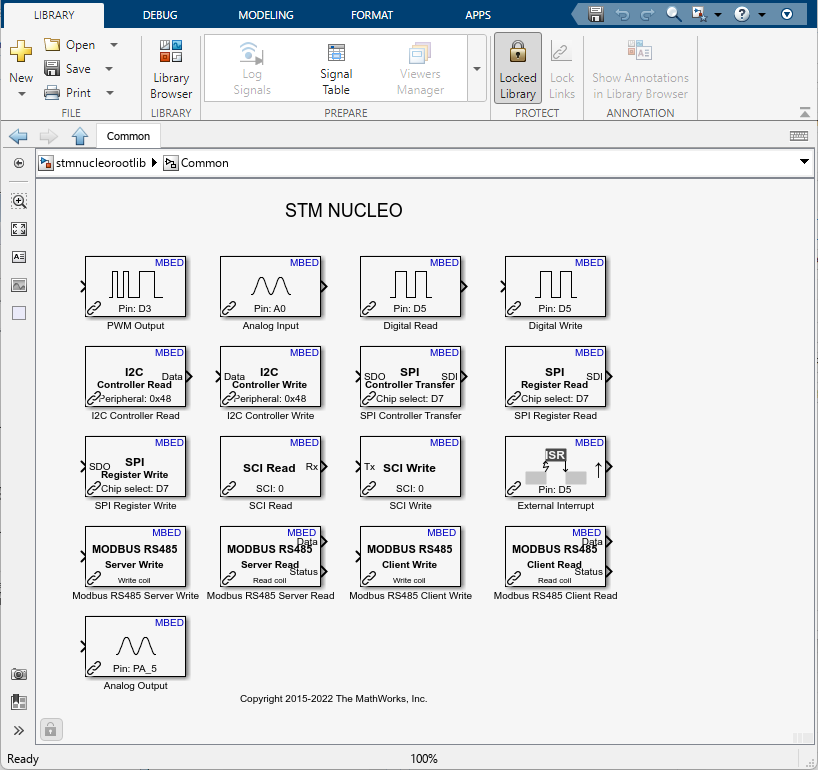
Task: Click the Fit-to-view icon in the sidebar
Action: point(19,228)
